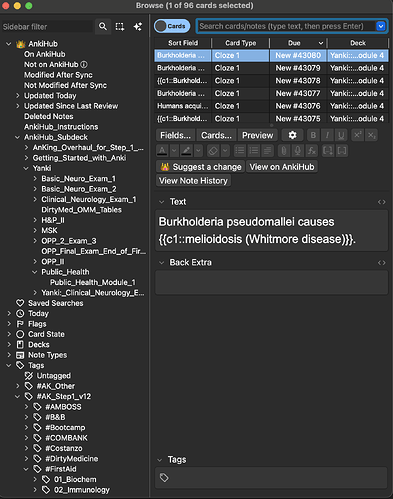
Task: Focus the Search cards/notes field
Action: tap(287, 26)
